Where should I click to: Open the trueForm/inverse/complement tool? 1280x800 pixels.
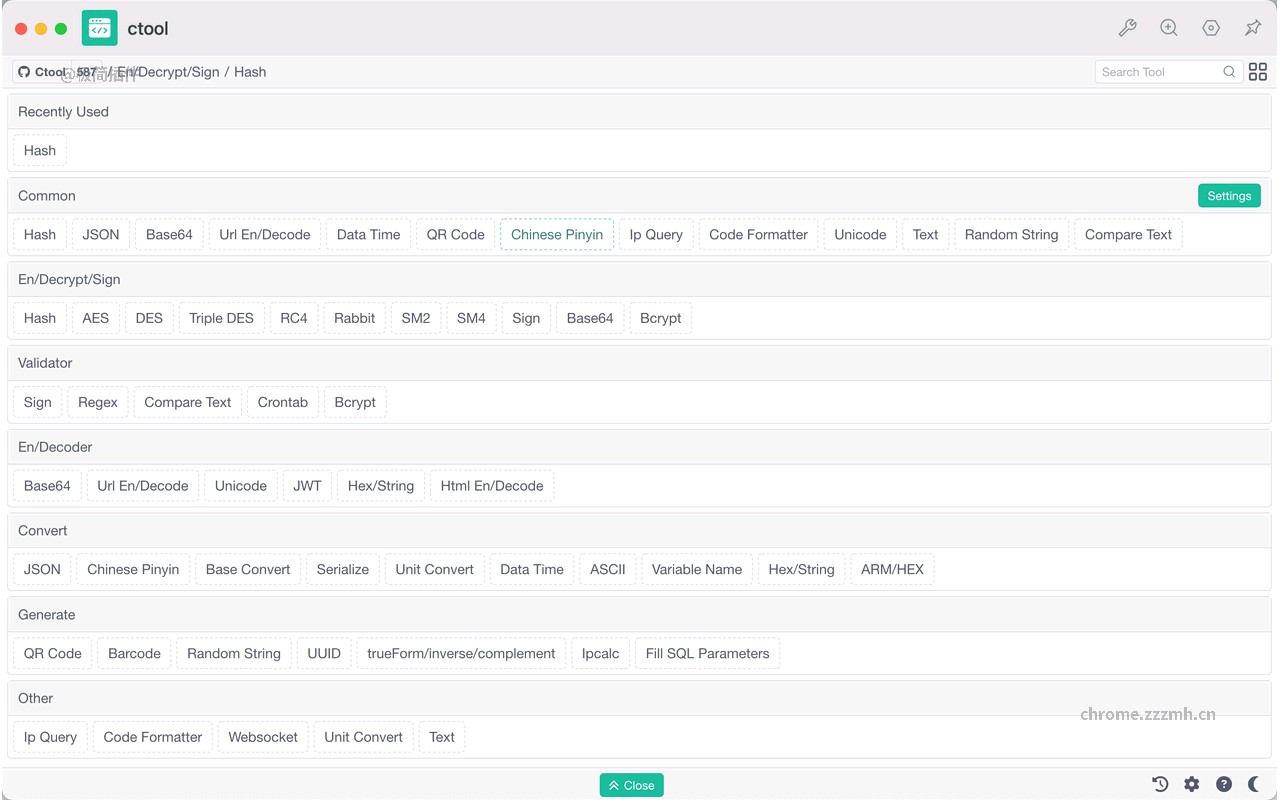pos(461,654)
